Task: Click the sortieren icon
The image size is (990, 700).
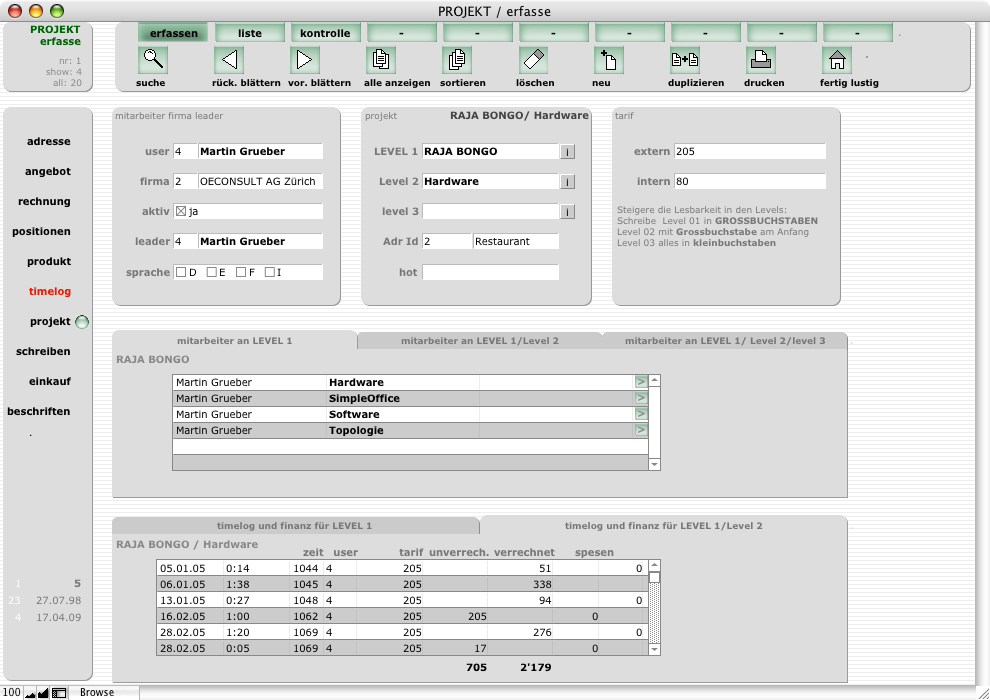Action: 457,60
